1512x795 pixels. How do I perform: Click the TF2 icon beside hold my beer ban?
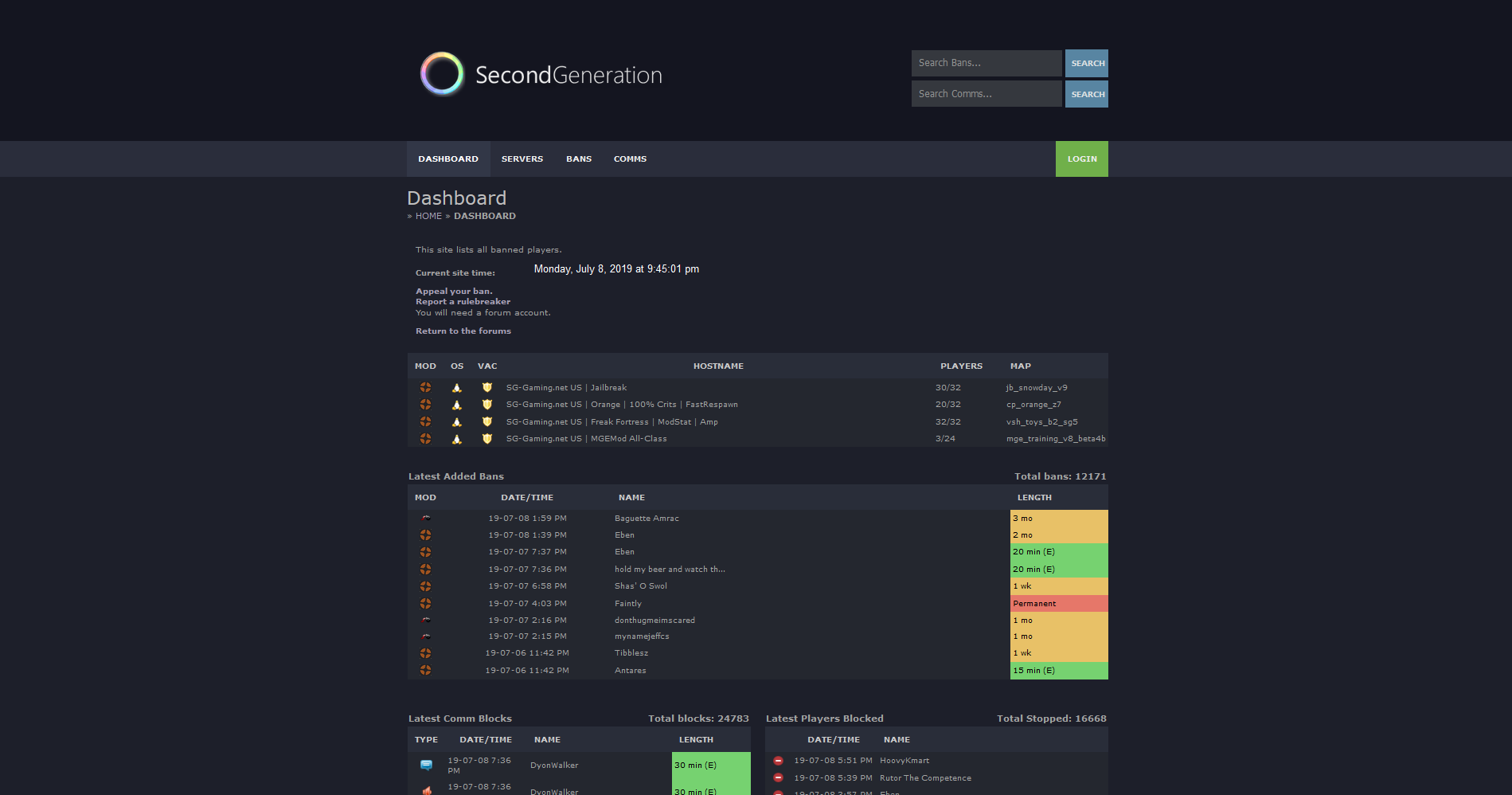pos(425,570)
